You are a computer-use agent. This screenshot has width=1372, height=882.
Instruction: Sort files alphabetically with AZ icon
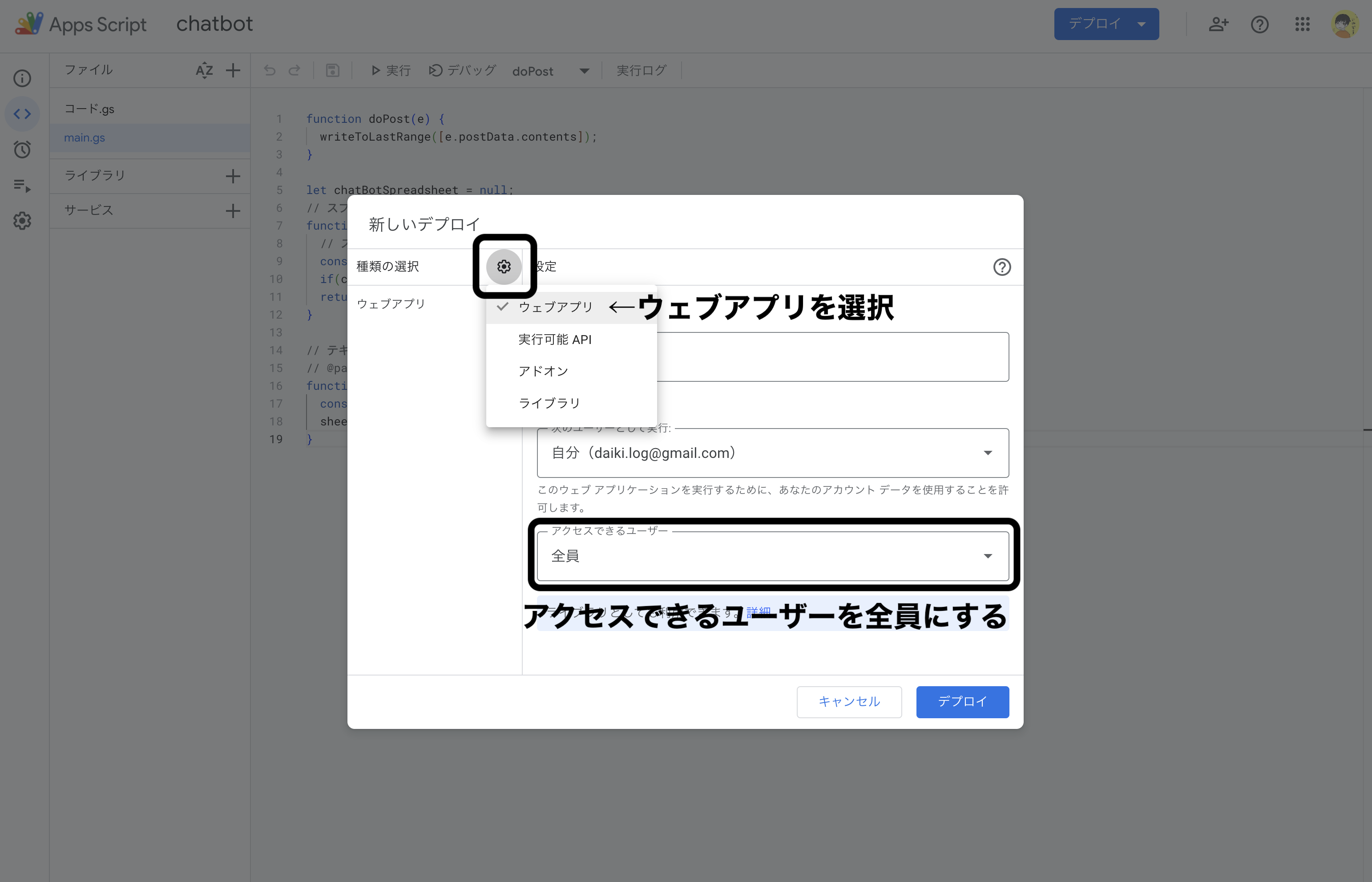pyautogui.click(x=204, y=70)
